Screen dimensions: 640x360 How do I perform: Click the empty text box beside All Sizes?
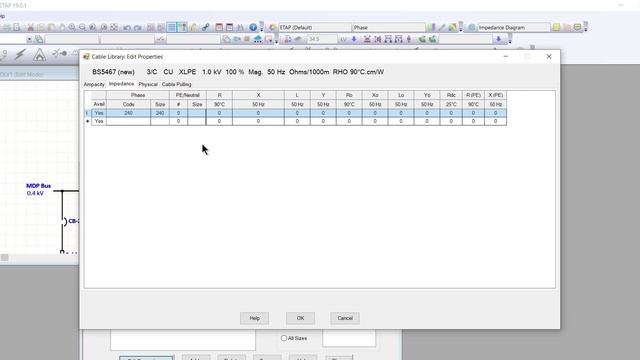click(x=349, y=338)
